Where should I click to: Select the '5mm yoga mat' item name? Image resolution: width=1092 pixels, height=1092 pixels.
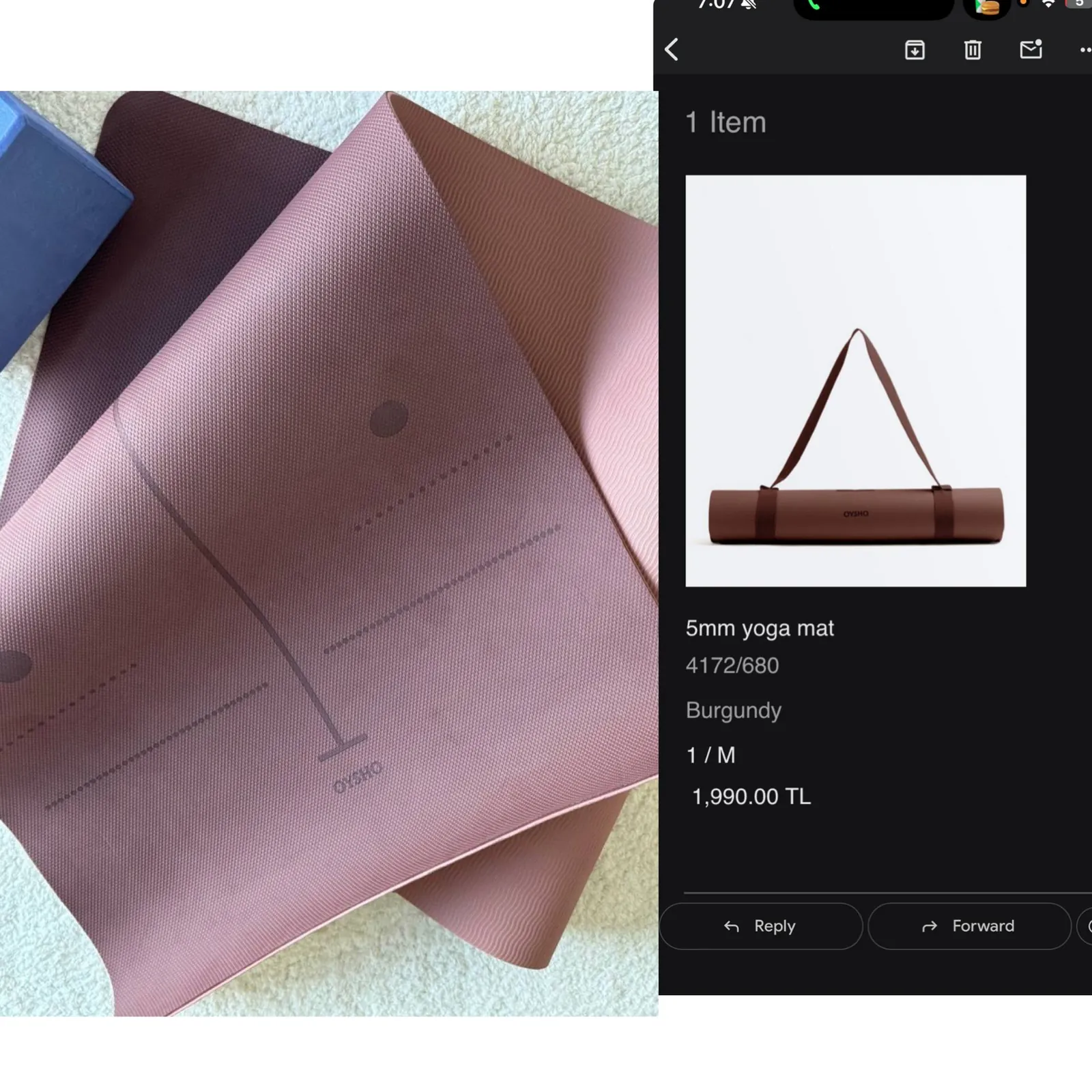click(760, 628)
